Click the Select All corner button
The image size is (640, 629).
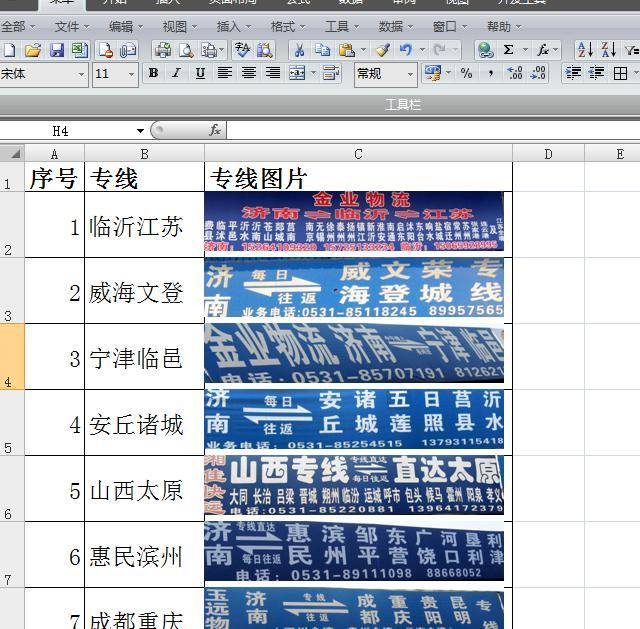[x=12, y=154]
